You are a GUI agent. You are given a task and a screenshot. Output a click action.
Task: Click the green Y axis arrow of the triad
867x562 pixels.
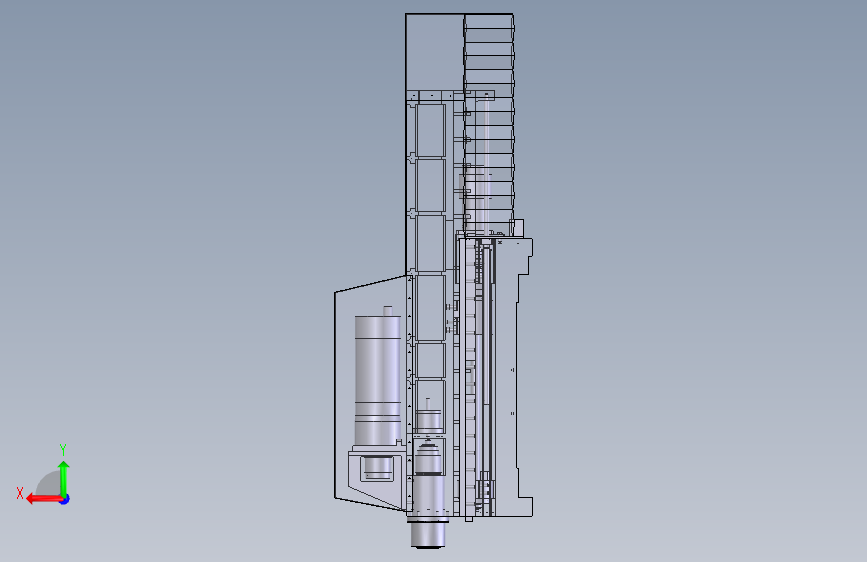64,478
